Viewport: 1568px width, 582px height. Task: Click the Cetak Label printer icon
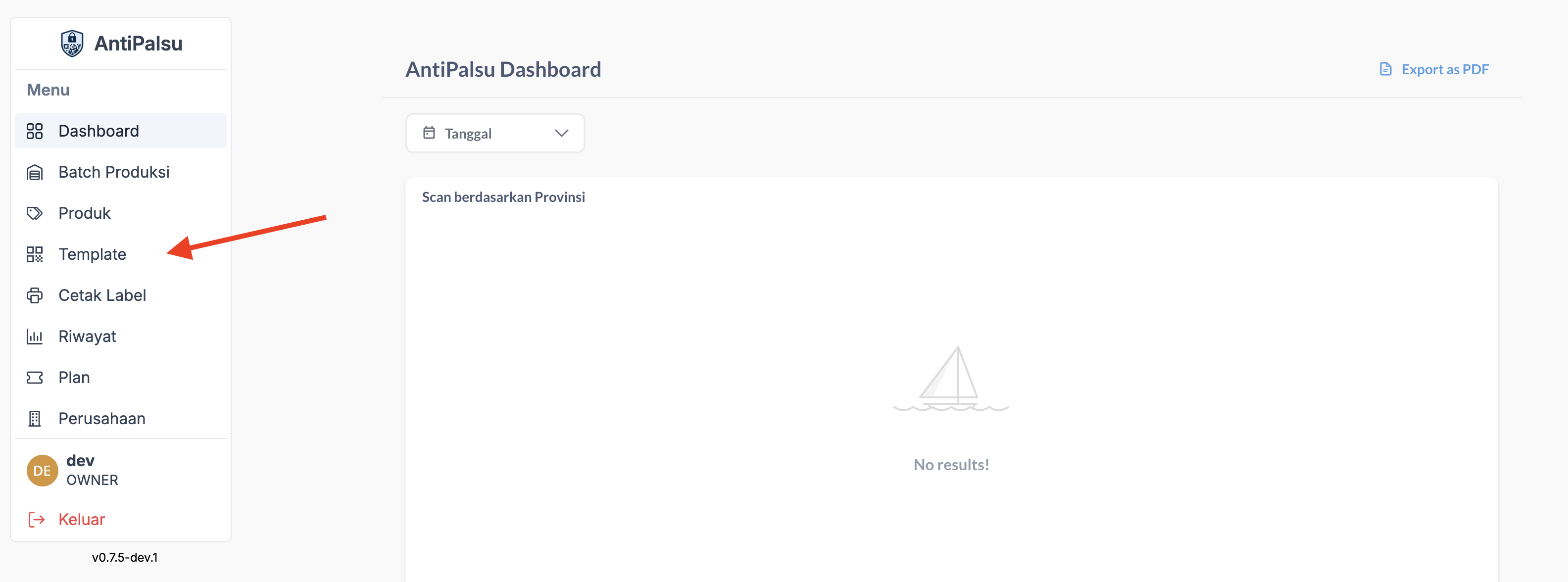coord(35,295)
